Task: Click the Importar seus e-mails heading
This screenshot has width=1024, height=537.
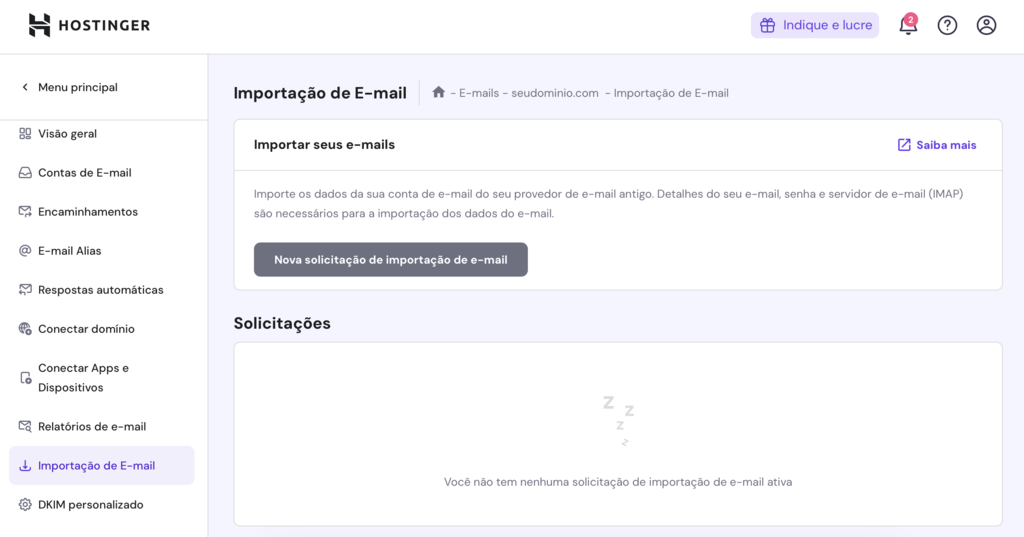Action: [325, 144]
